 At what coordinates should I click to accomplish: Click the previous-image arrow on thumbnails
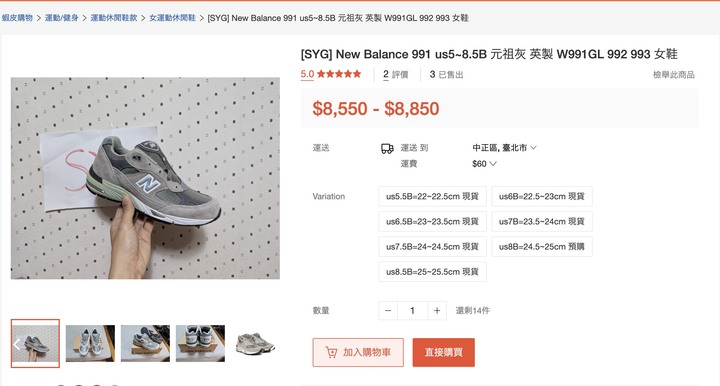coord(17,344)
